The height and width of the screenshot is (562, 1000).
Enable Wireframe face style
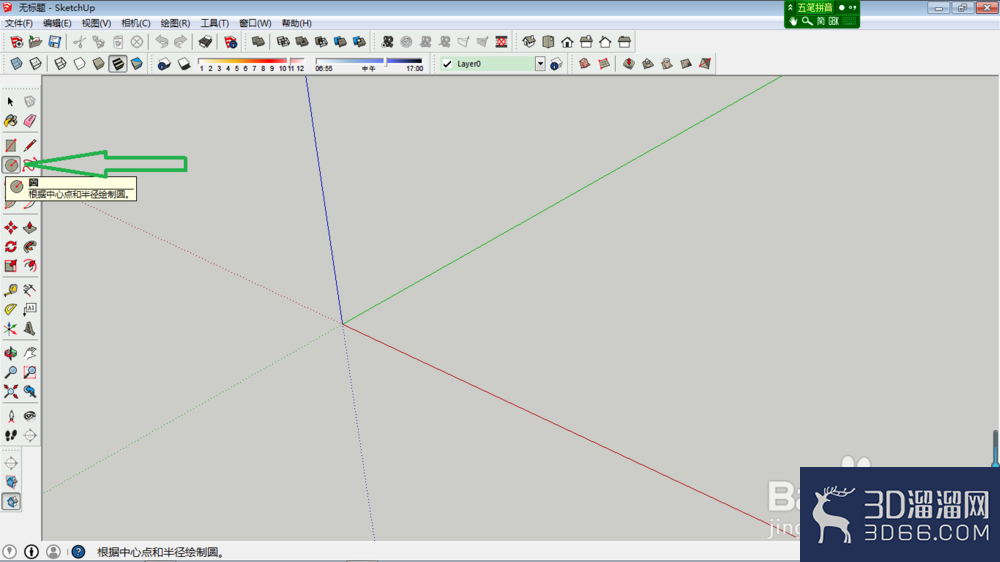click(x=60, y=64)
